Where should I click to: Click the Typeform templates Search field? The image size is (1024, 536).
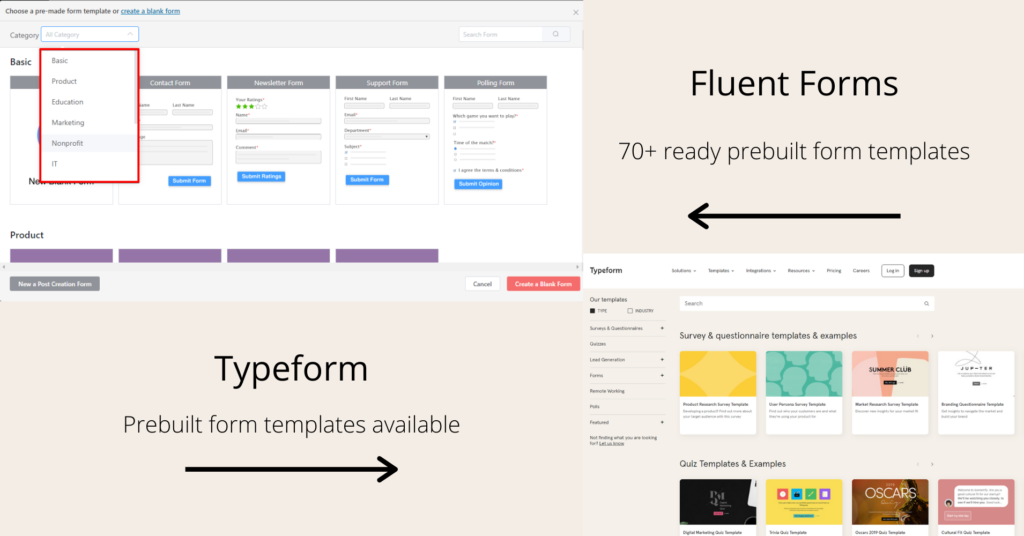click(x=807, y=304)
